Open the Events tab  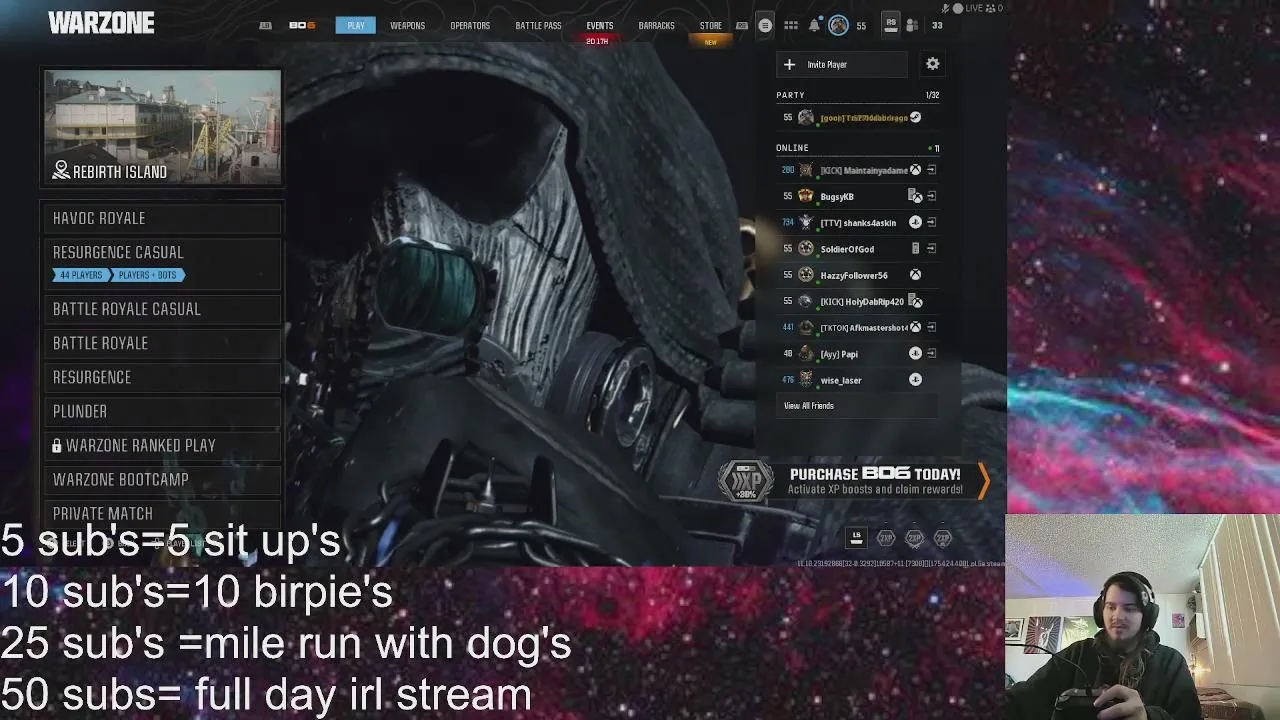[600, 25]
